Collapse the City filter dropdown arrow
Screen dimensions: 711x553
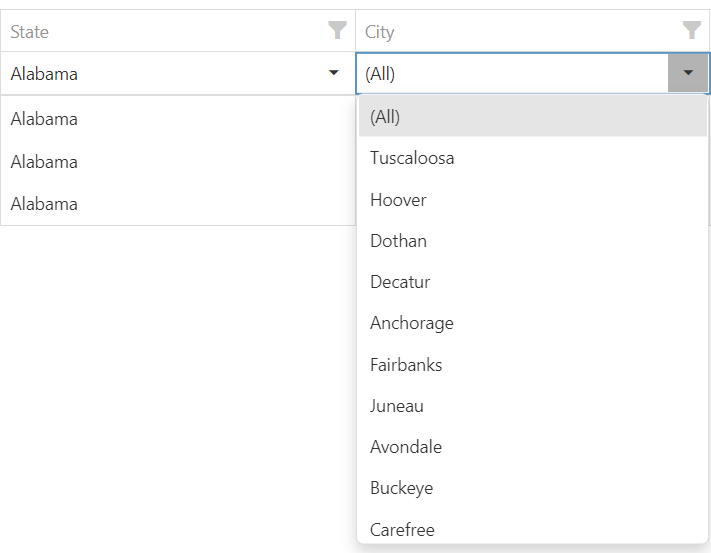pyautogui.click(x=688, y=73)
